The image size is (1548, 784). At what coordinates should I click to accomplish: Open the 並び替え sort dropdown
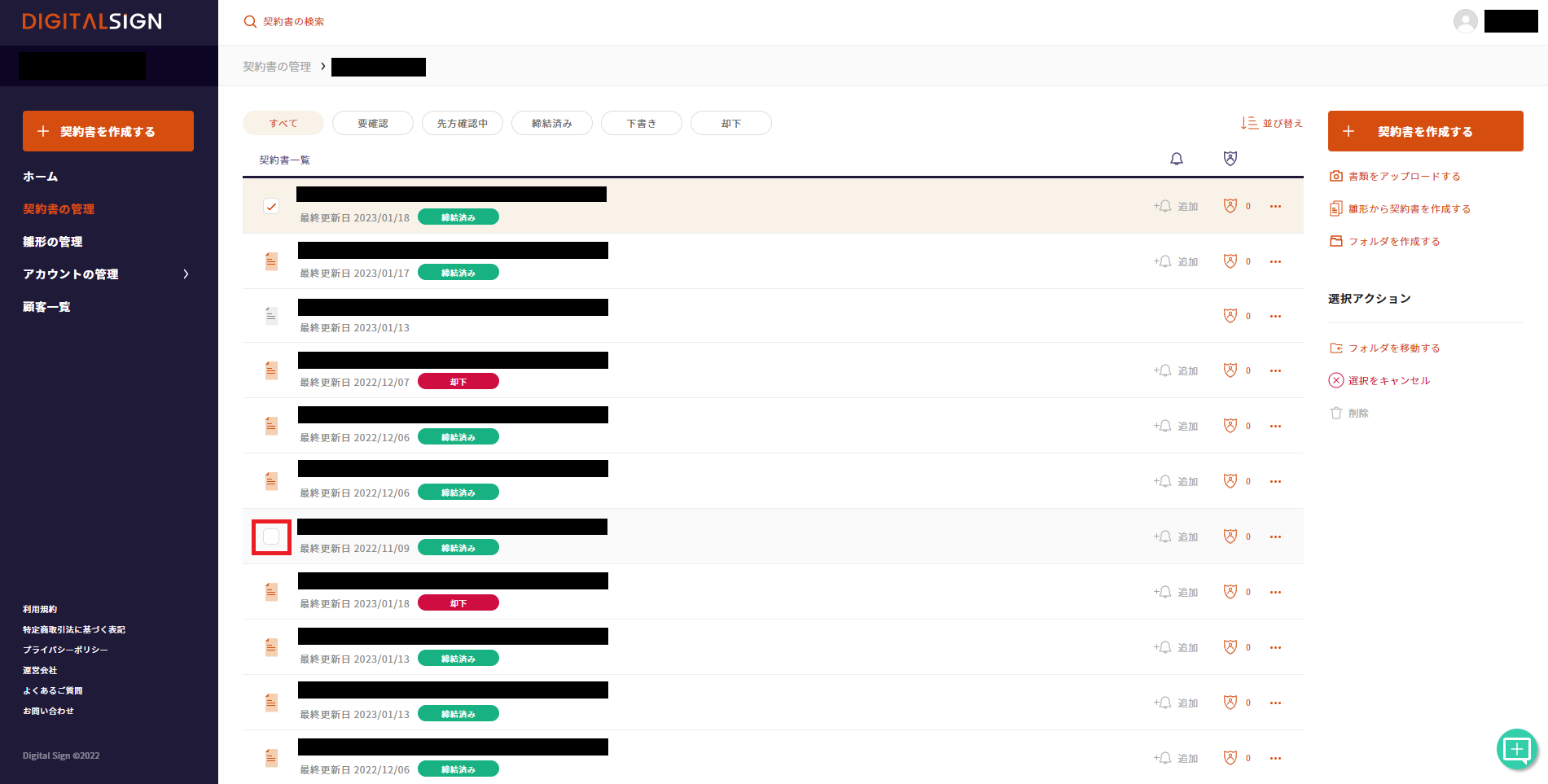pyautogui.click(x=1271, y=124)
